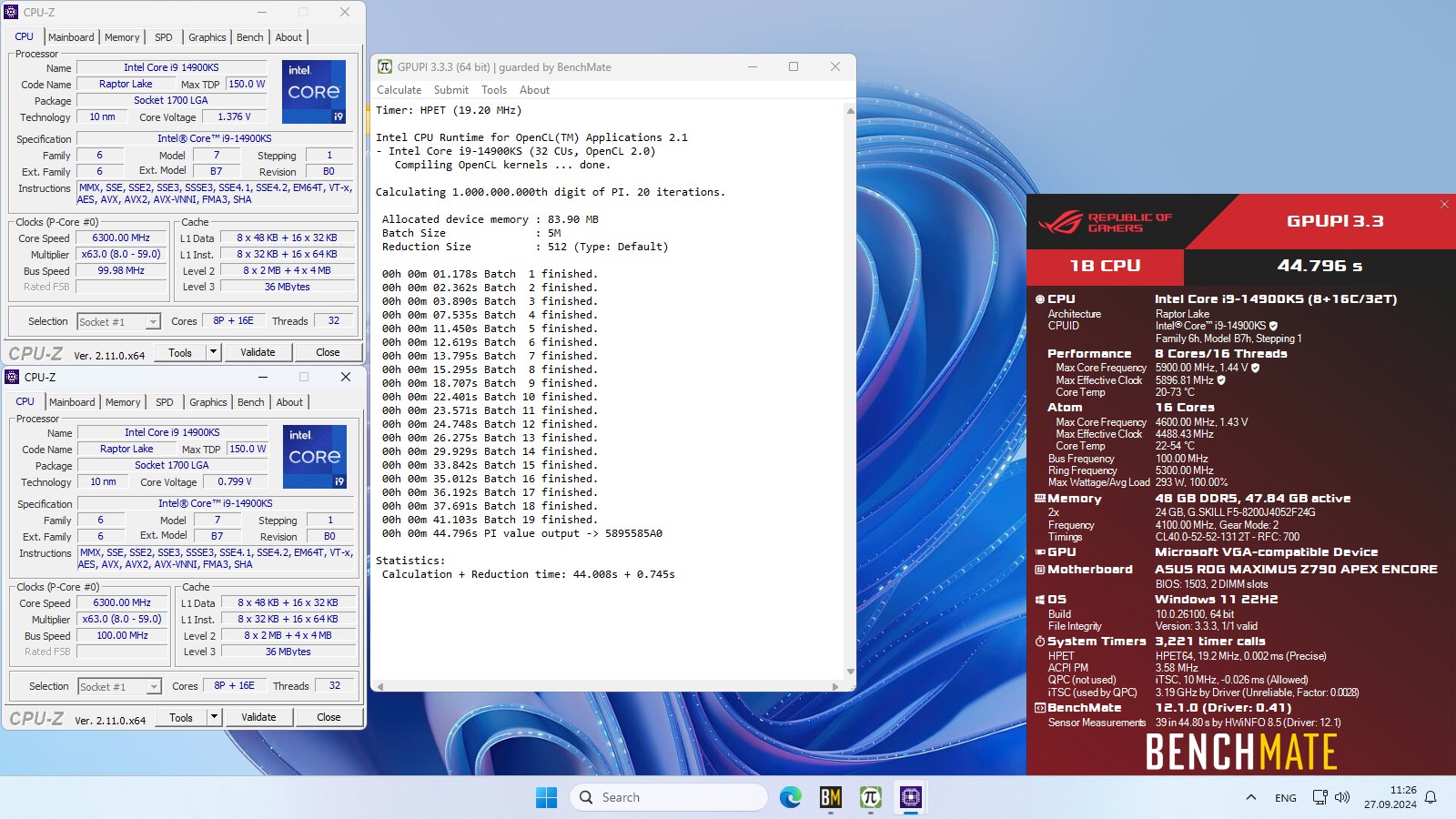
Task: Open the CPU-Z taskbar icon
Action: click(910, 797)
